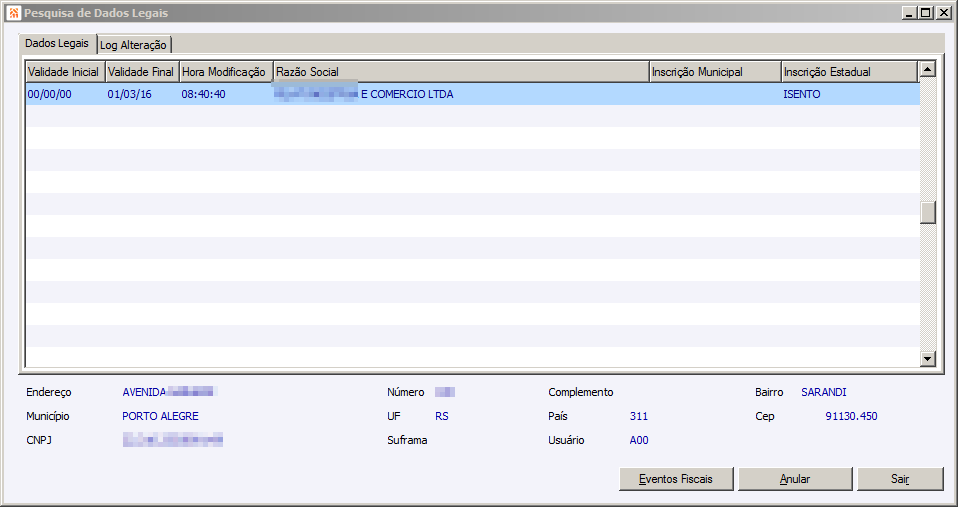This screenshot has width=958, height=507.
Task: Open the Log Alteração tab
Action: click(x=134, y=45)
